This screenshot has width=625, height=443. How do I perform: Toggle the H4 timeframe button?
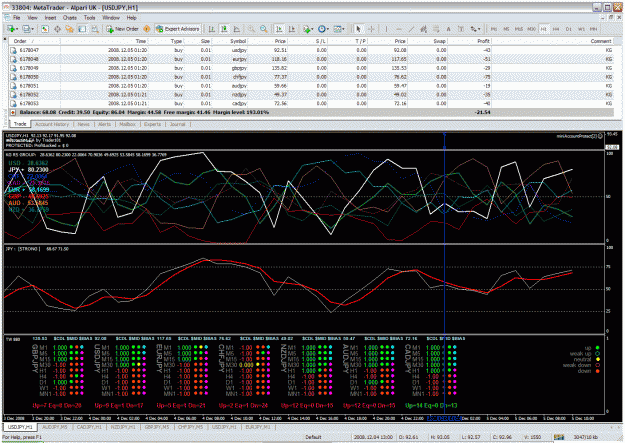(556, 29)
